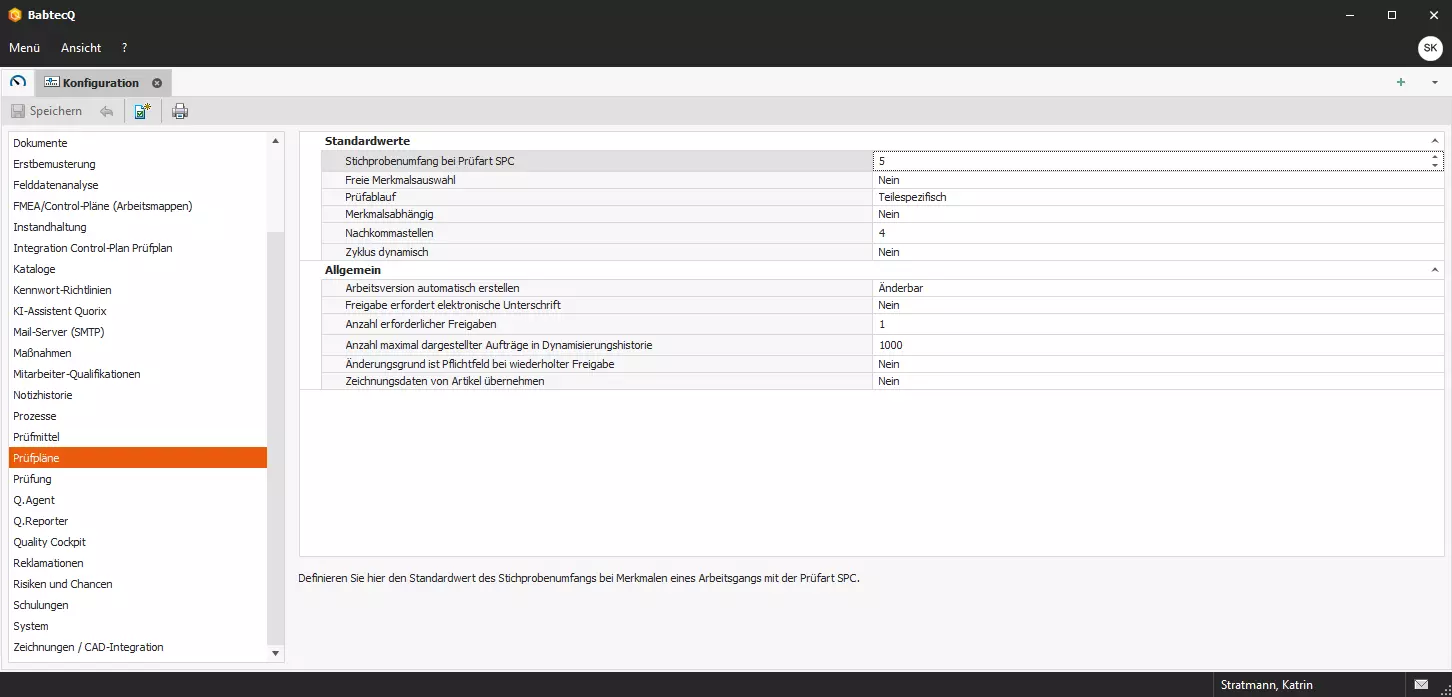
Task: Click Zyklus dynamisch value Nein
Action: pos(1158,252)
